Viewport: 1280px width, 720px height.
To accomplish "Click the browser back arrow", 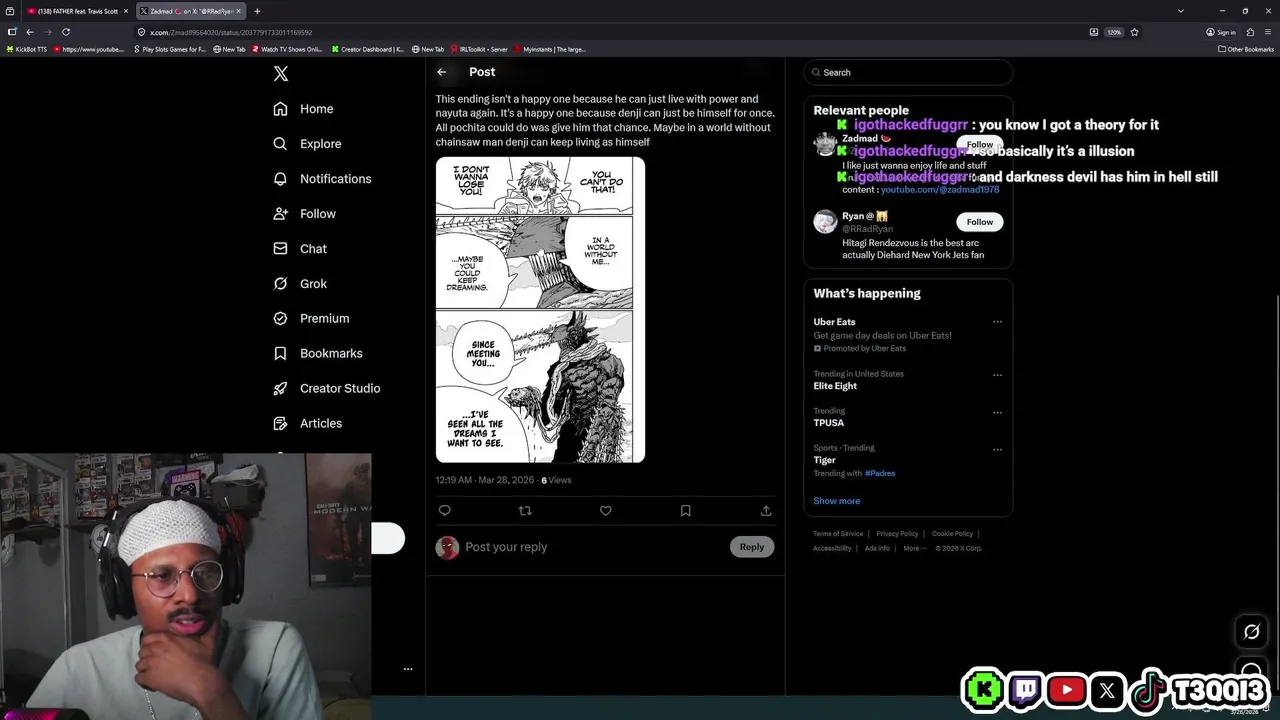I will pyautogui.click(x=30, y=32).
